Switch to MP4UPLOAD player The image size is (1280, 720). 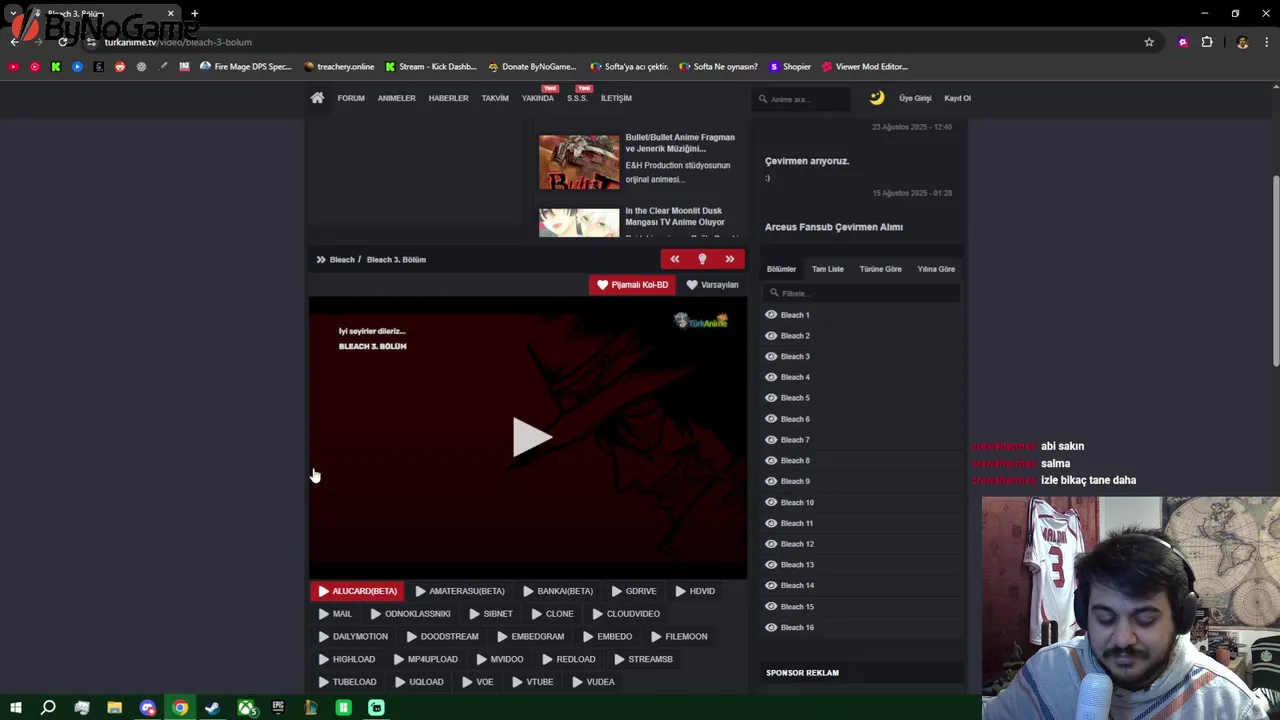pyautogui.click(x=425, y=660)
